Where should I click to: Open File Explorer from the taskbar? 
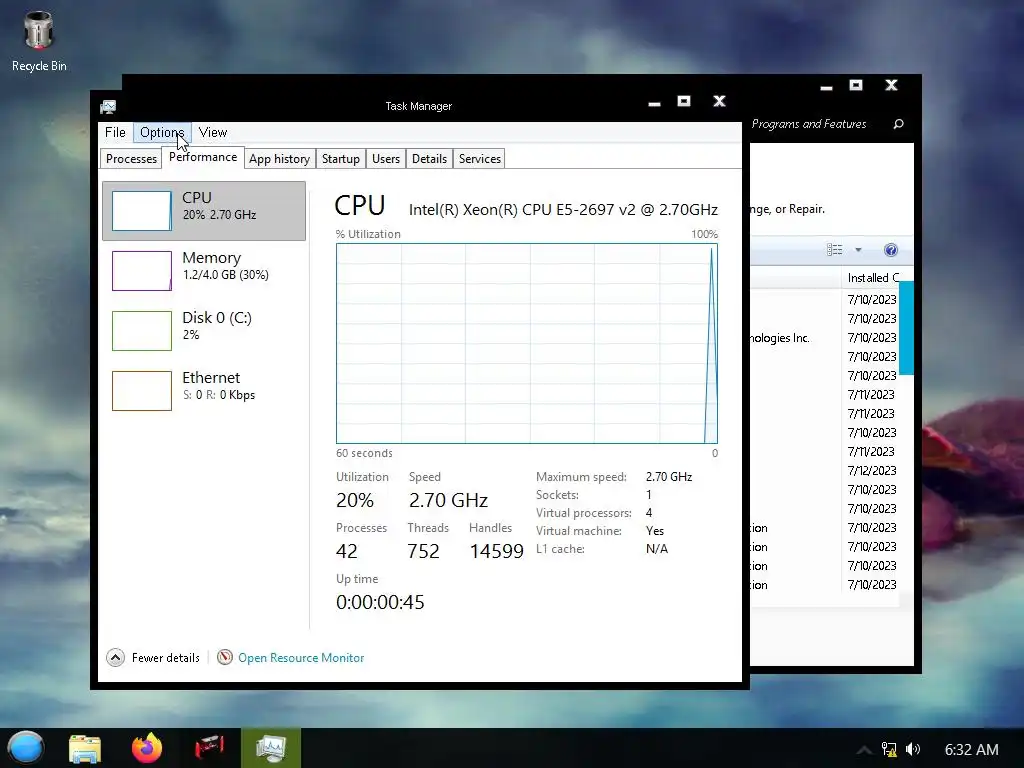[x=85, y=748]
